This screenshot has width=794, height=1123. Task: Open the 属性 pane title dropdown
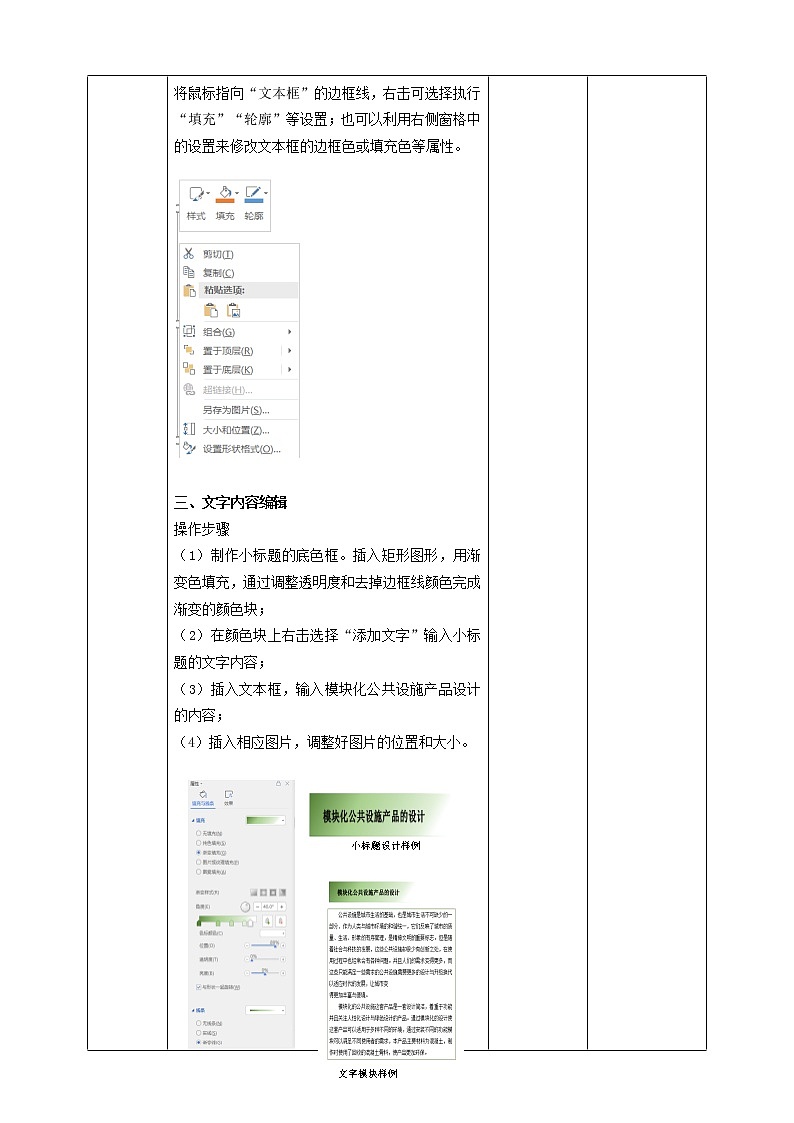pos(201,784)
